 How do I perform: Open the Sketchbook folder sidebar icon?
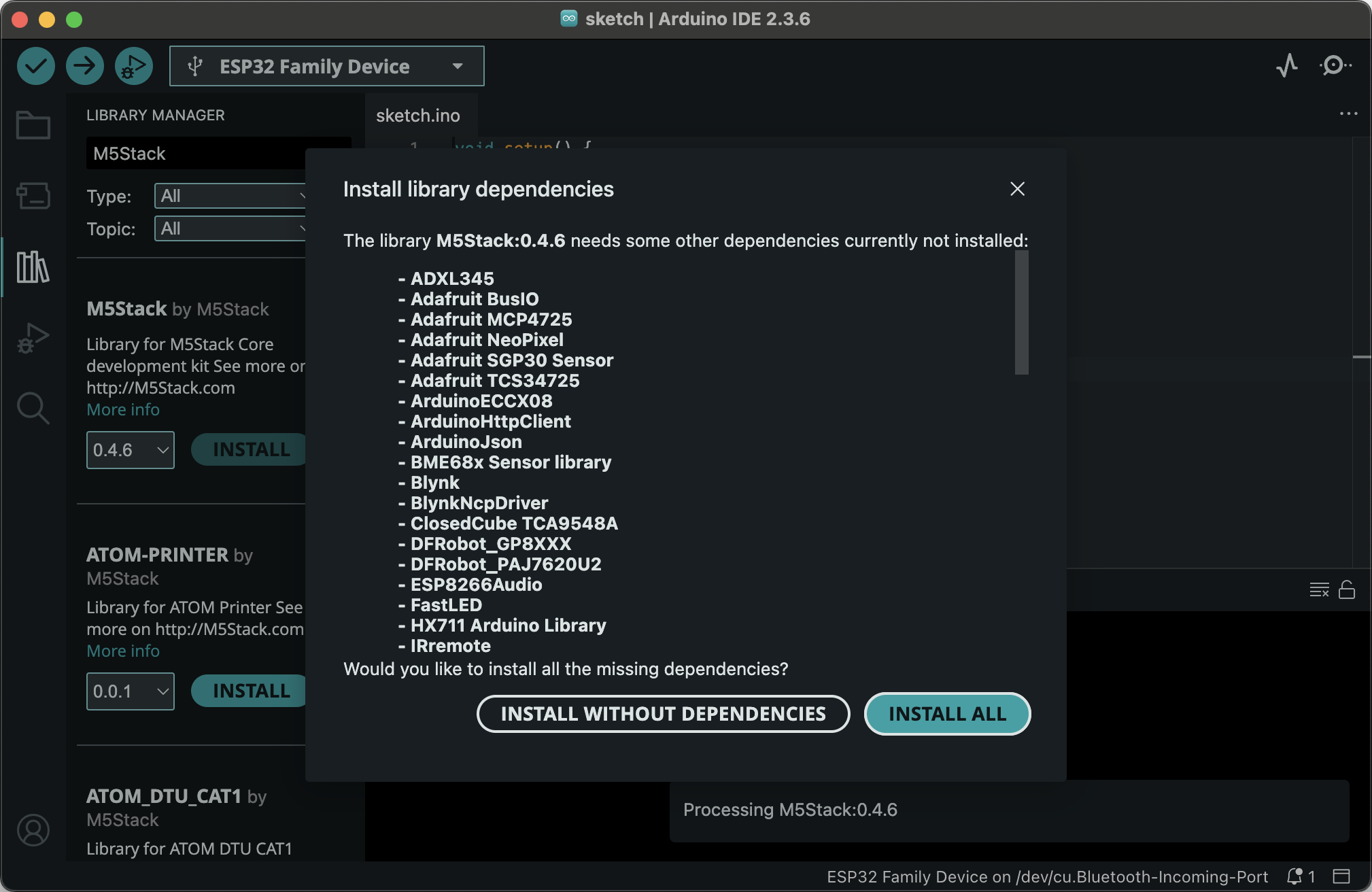coord(33,126)
